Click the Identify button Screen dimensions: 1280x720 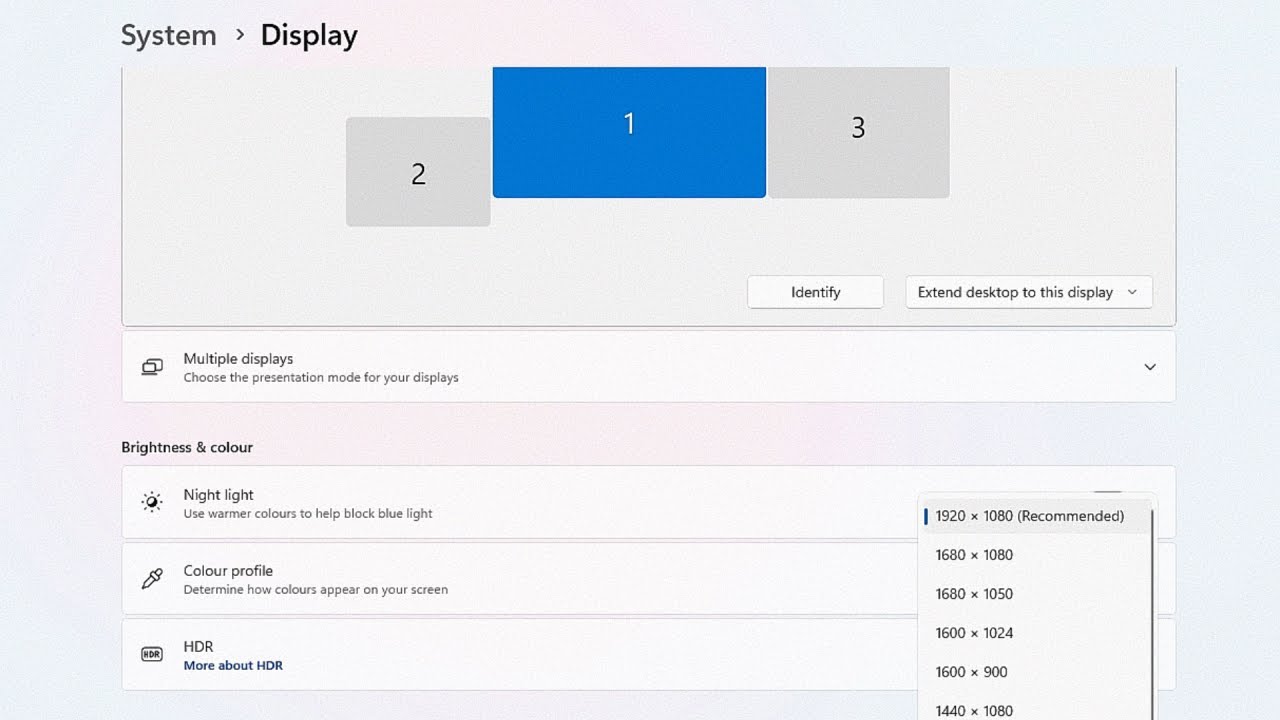815,292
